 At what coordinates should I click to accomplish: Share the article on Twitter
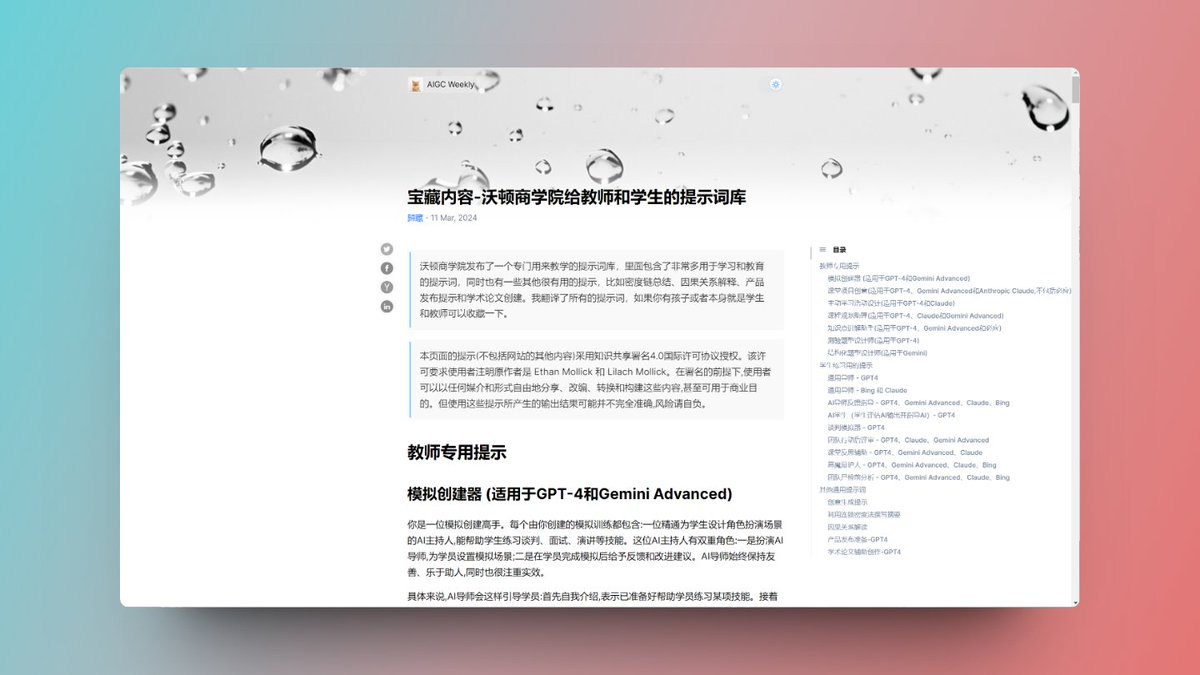click(387, 249)
